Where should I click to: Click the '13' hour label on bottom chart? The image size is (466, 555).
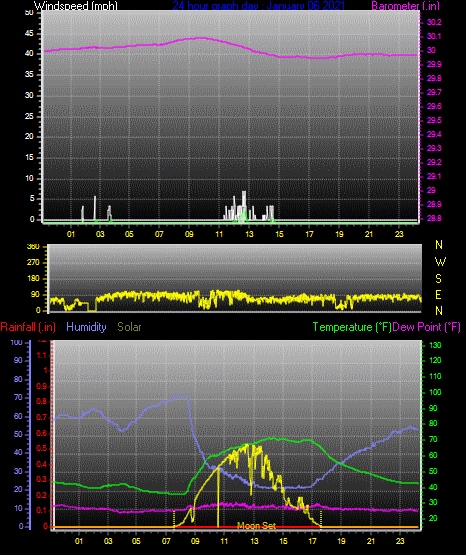point(254,541)
